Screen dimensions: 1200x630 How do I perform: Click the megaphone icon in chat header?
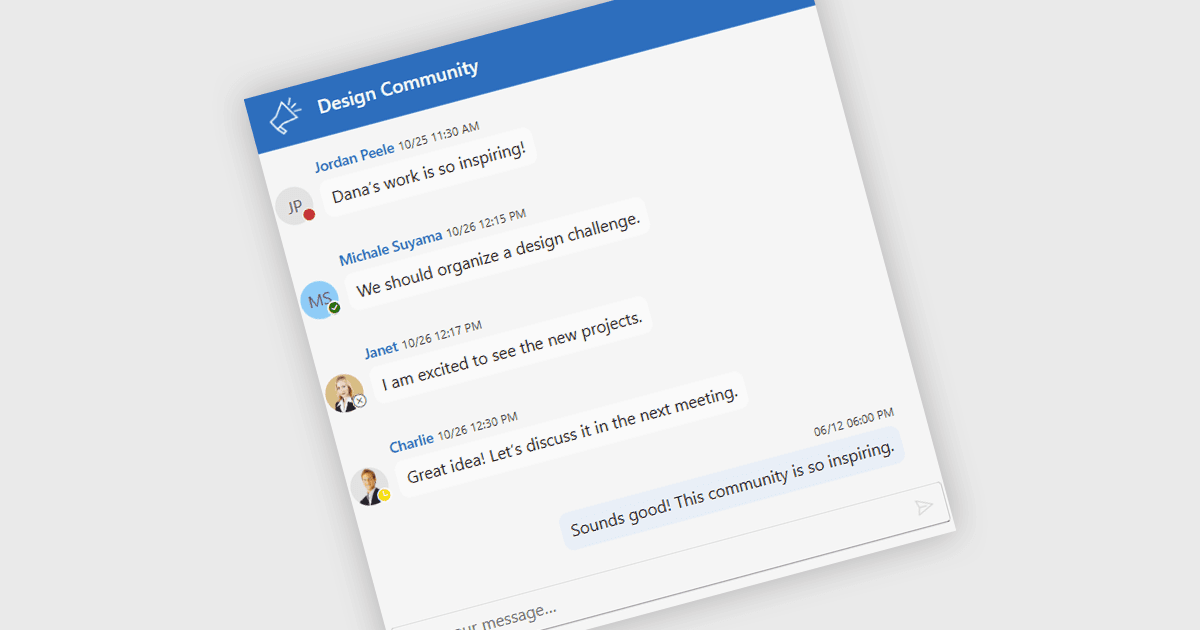pyautogui.click(x=285, y=115)
